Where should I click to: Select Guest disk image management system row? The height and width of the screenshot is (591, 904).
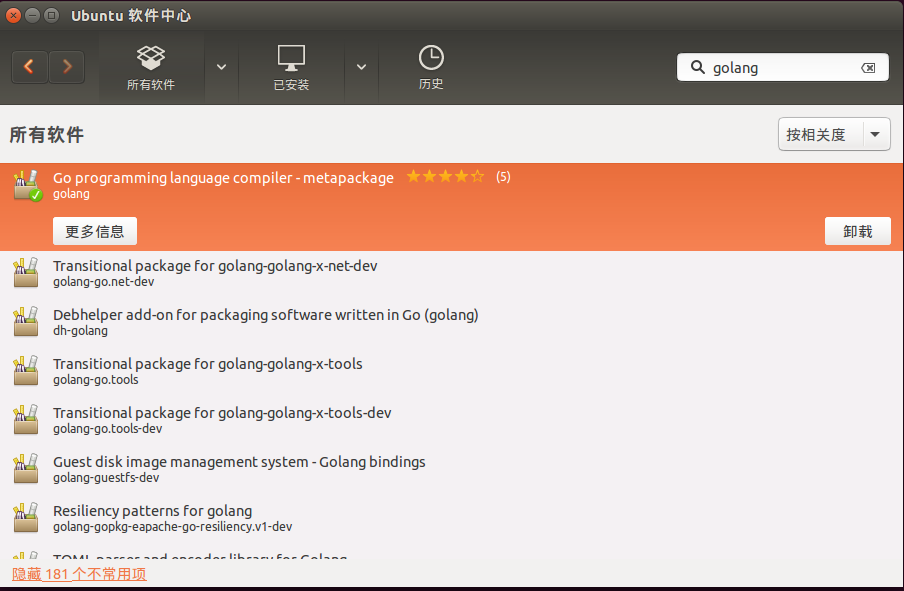[452, 469]
